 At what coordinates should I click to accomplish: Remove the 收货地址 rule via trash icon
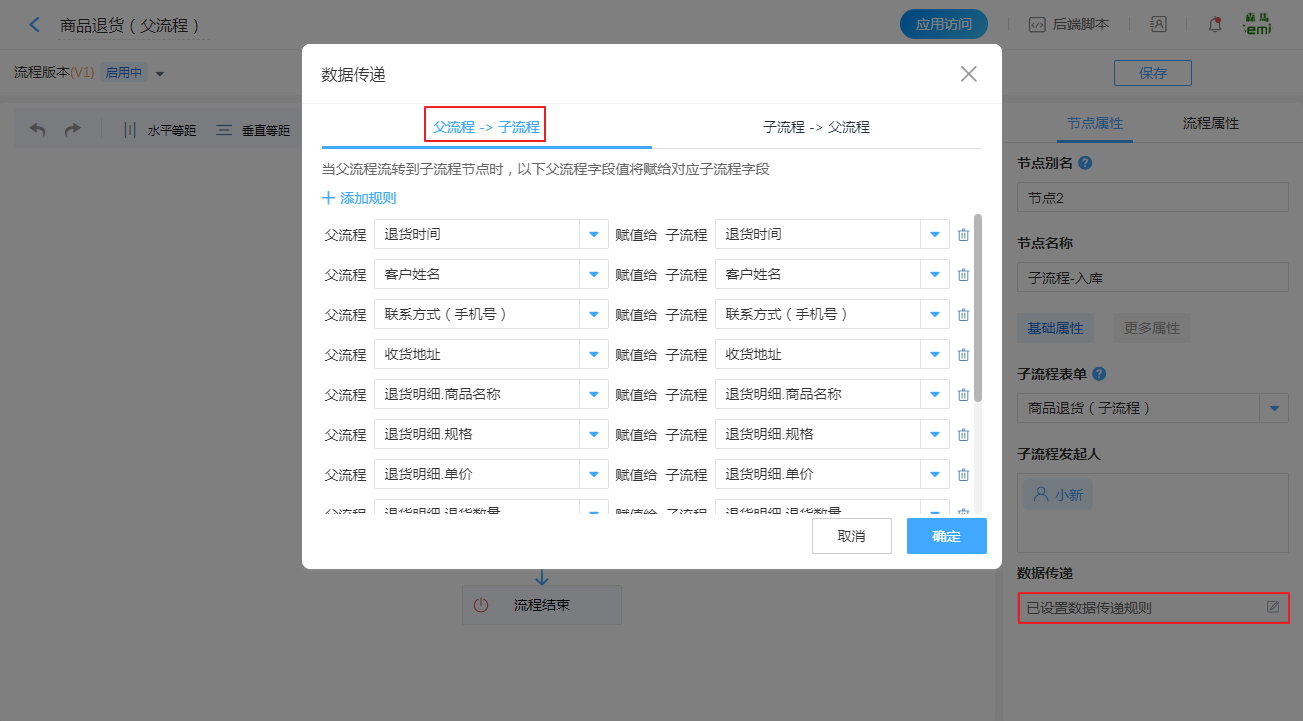pyautogui.click(x=963, y=355)
